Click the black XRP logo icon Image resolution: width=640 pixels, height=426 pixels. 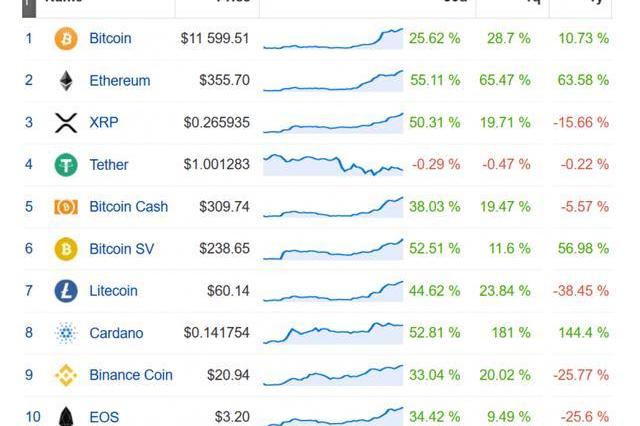click(x=66, y=122)
